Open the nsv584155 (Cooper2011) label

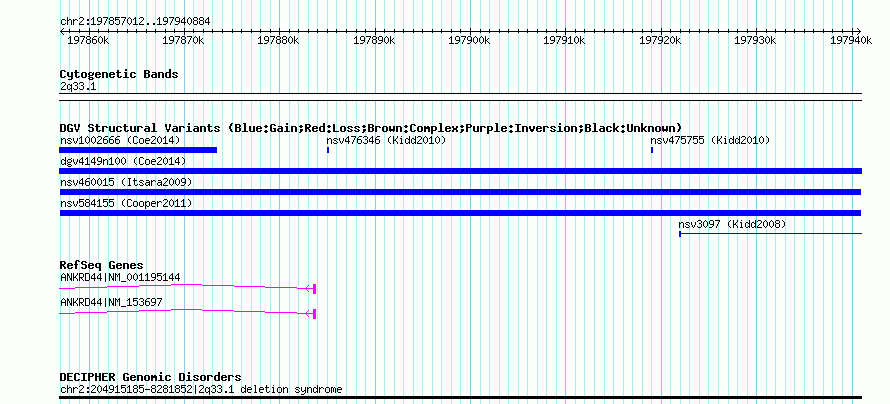pos(126,203)
